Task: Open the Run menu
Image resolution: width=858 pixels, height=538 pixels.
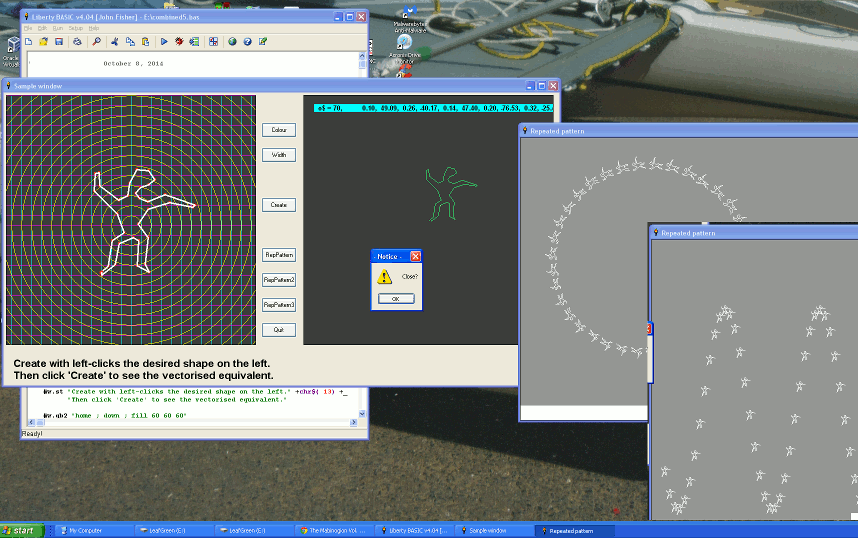Action: pos(57,28)
